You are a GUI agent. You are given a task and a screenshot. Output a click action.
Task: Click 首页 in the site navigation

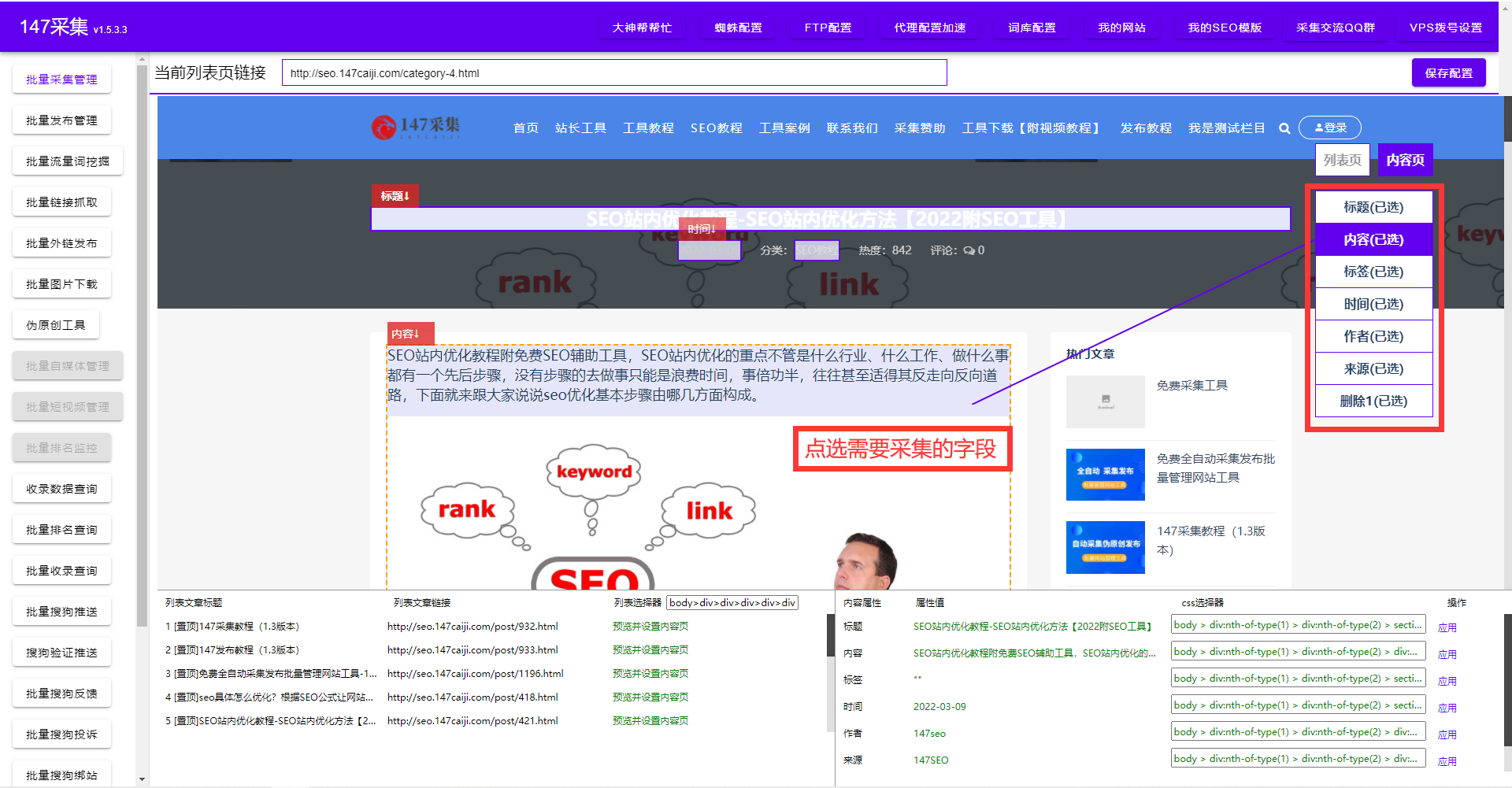pos(525,128)
